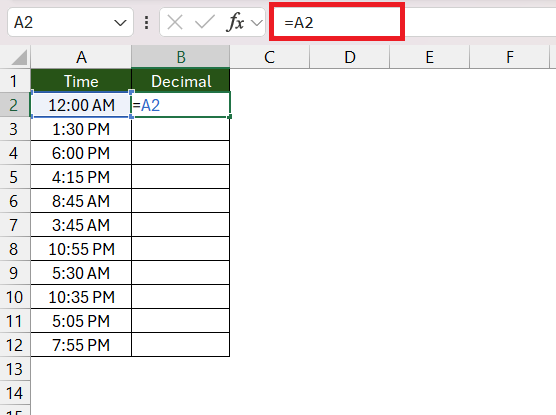Screen dimensions: 556x415
Task: Click cell with 7:55 PM
Action: (81, 345)
